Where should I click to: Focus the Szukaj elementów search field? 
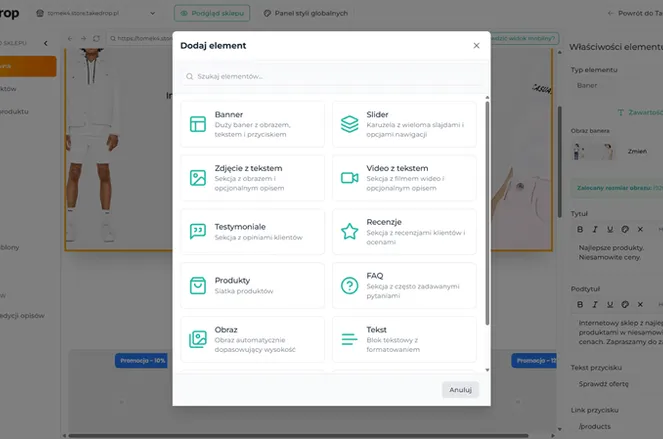tap(331, 76)
